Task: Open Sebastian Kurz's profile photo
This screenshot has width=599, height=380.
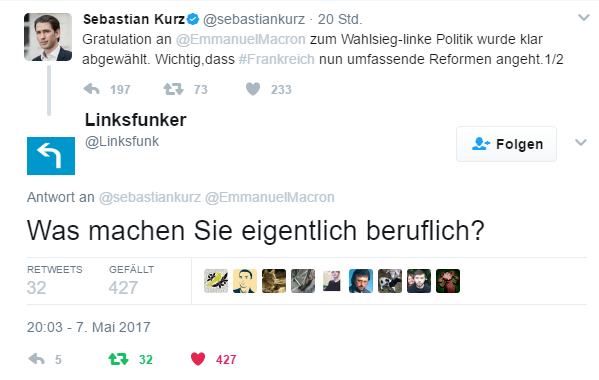Action: pos(48,37)
